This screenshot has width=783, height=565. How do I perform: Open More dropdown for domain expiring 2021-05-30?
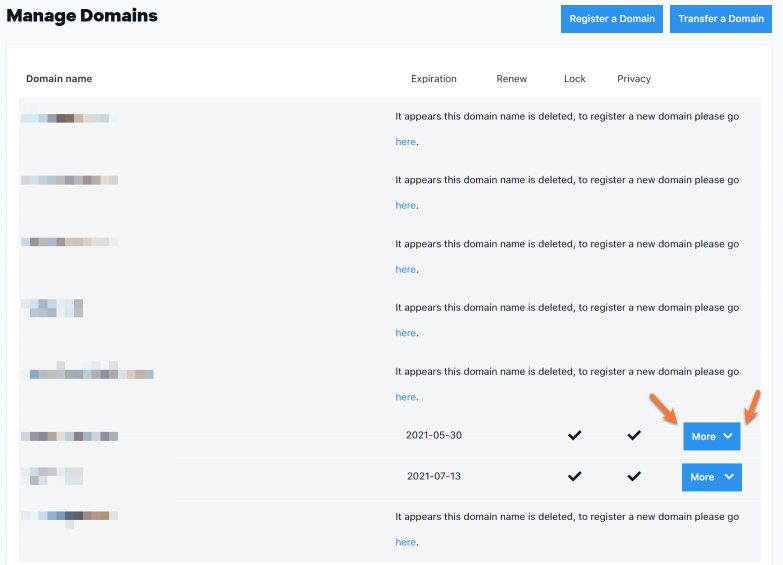tap(711, 437)
